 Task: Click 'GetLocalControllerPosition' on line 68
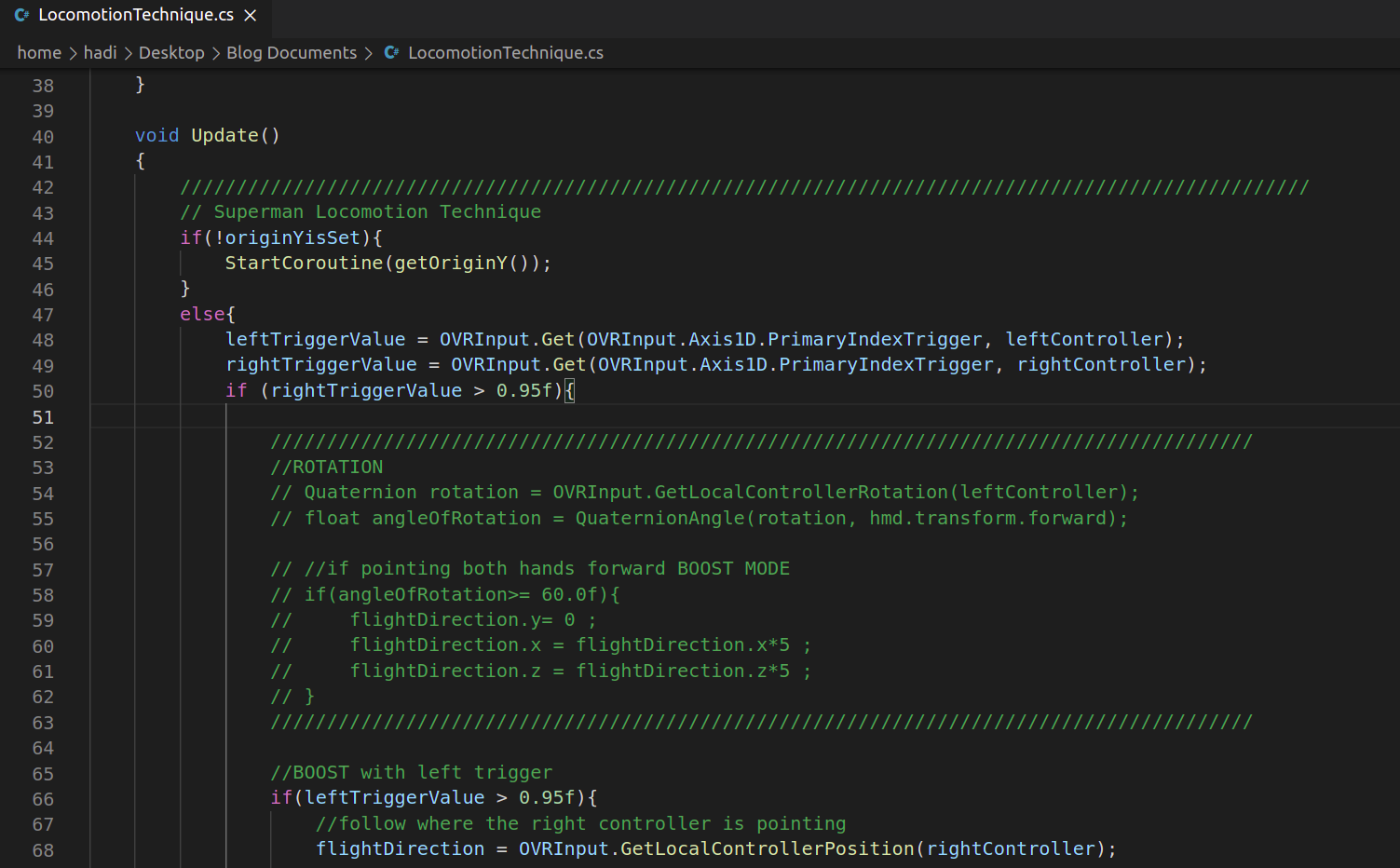pos(768,848)
